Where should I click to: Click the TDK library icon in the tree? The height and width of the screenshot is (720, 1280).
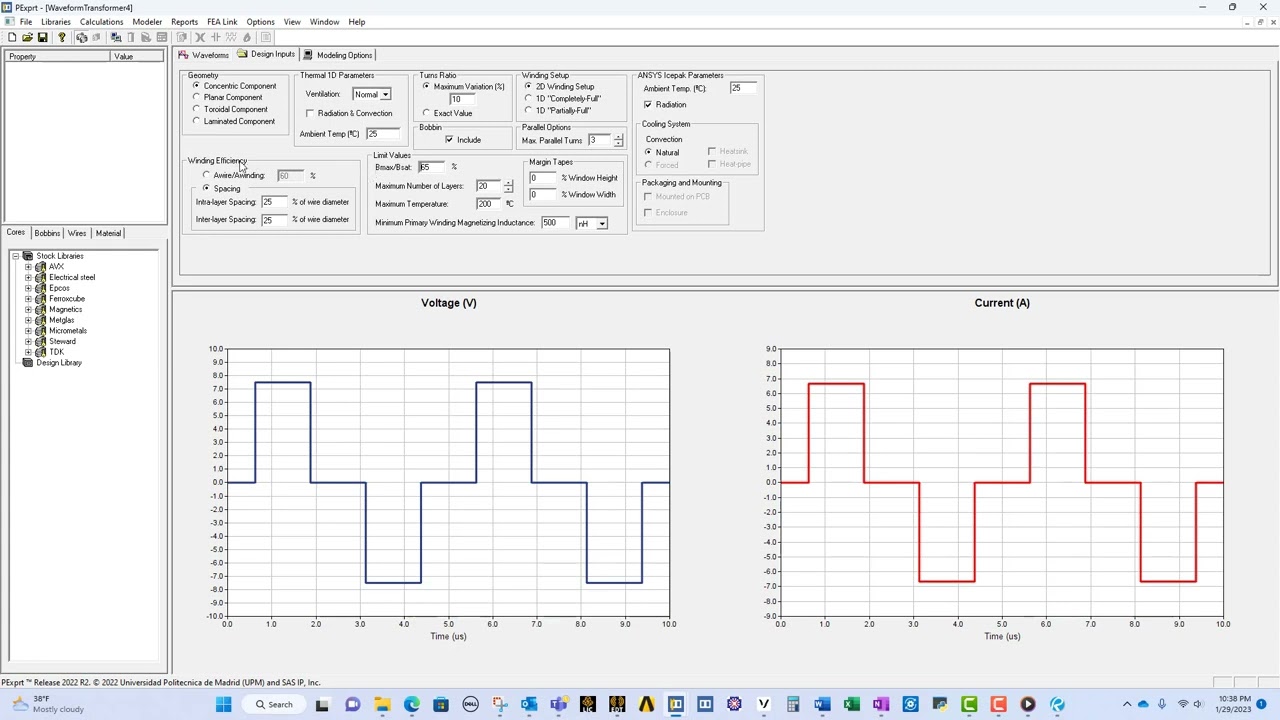[x=40, y=352]
